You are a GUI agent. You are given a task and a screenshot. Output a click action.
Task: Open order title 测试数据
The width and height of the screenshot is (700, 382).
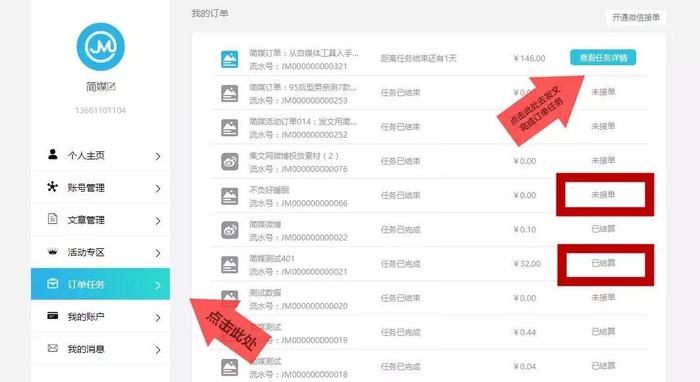pos(265,293)
